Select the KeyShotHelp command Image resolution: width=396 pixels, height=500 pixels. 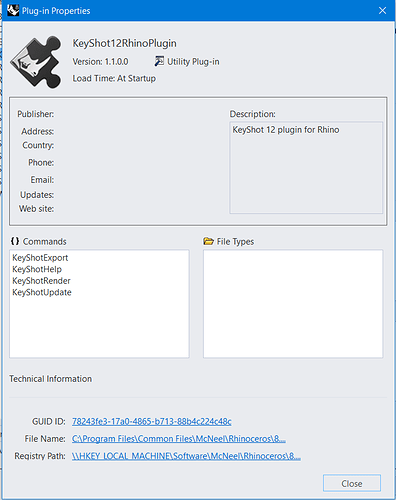(x=37, y=269)
